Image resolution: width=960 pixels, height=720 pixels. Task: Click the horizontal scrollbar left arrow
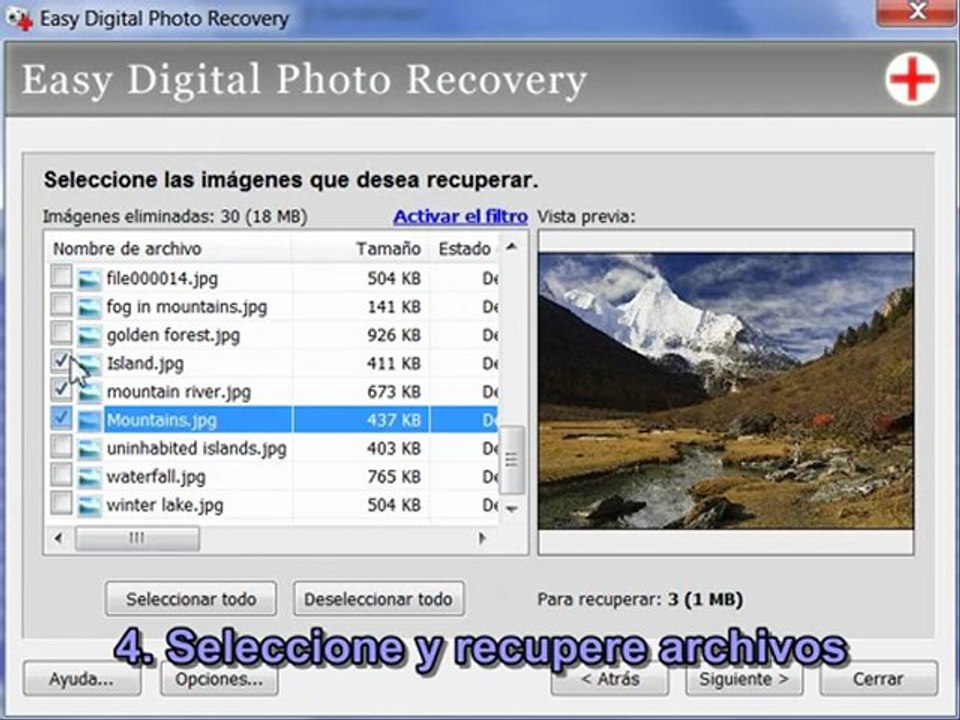pyautogui.click(x=59, y=538)
